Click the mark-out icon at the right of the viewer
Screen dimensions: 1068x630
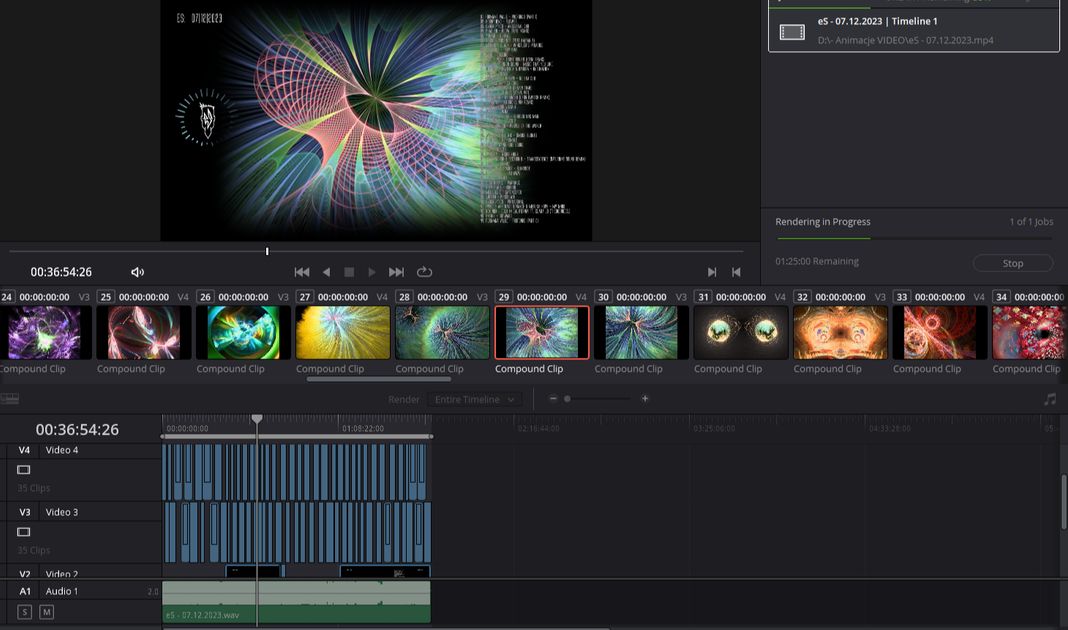tap(736, 272)
